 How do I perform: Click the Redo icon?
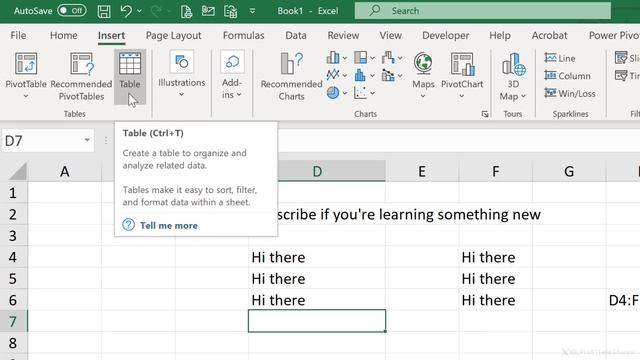pyautogui.click(x=156, y=11)
